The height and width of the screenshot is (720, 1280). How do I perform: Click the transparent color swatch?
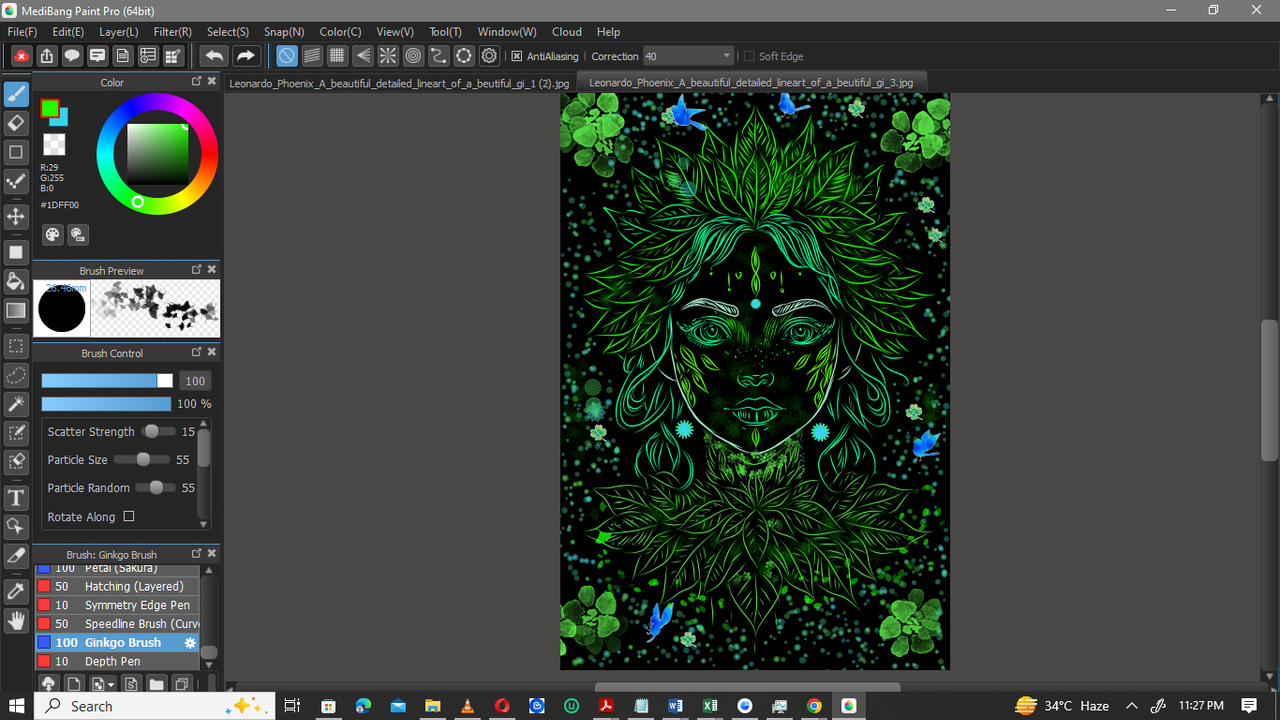[x=54, y=144]
